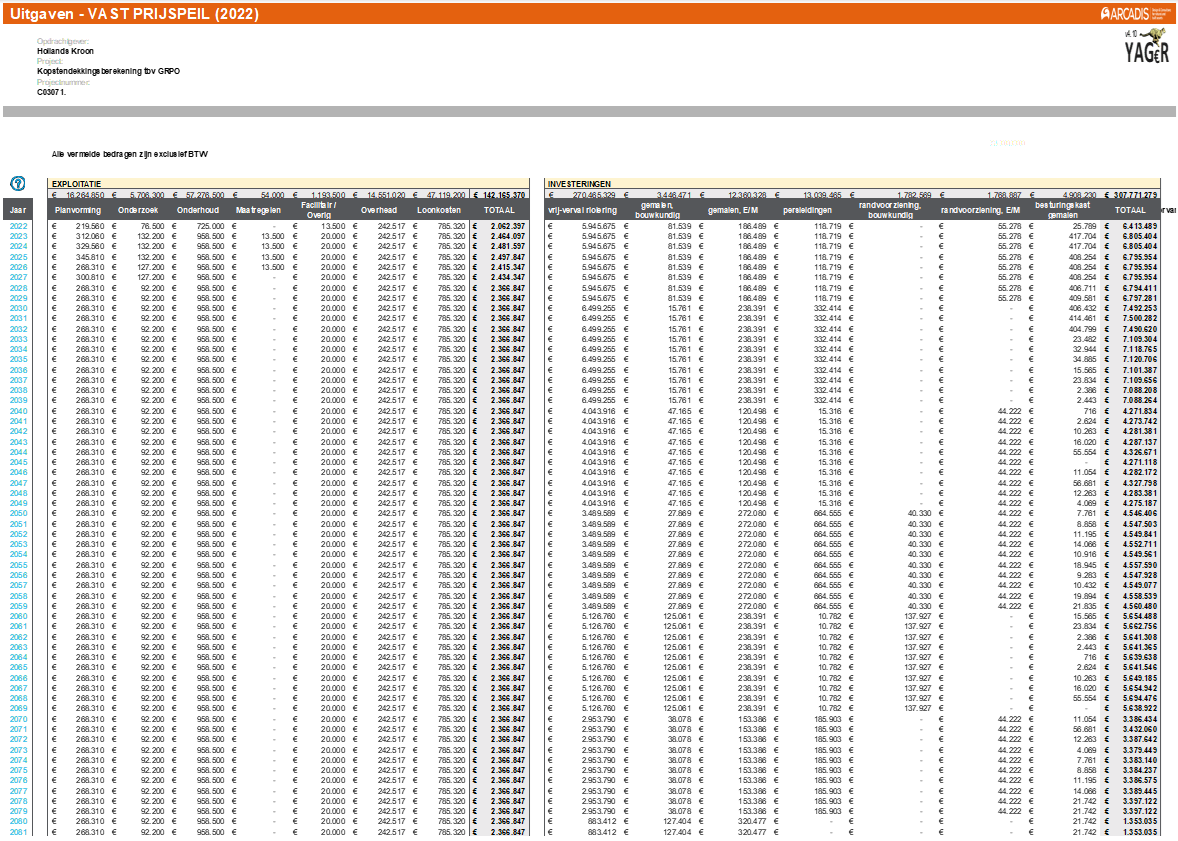Image resolution: width=1178 pixels, height=841 pixels.
Task: Click the EXPLOITATIE section title
Action: 78,184
